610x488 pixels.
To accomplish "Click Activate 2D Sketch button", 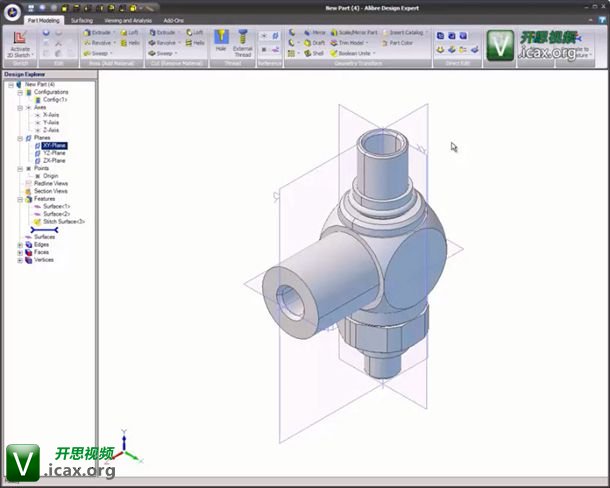I will (19, 42).
